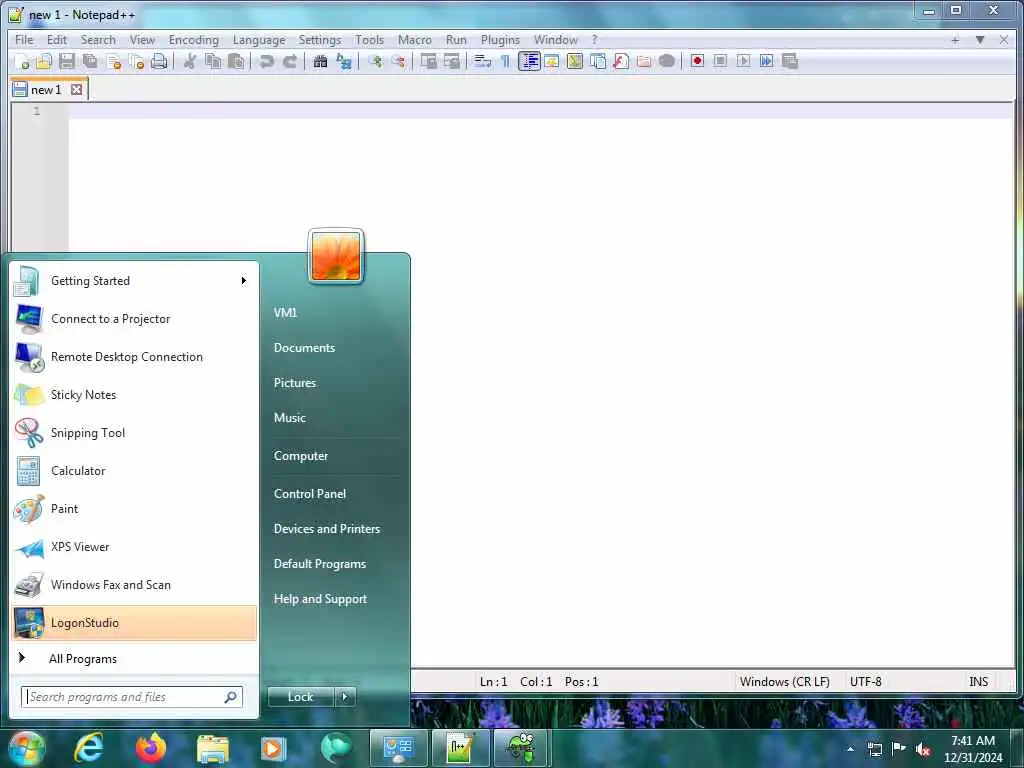Click the Function List toolbar icon
Image resolution: width=1024 pixels, height=768 pixels.
click(620, 62)
